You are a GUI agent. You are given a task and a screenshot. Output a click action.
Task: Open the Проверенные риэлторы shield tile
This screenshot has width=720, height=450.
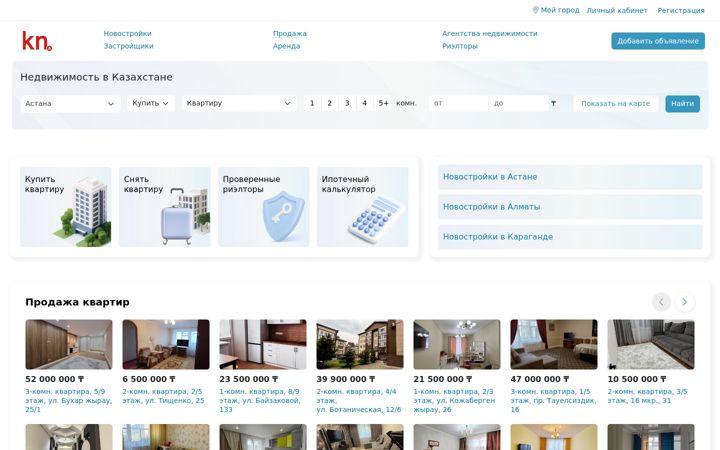(264, 207)
